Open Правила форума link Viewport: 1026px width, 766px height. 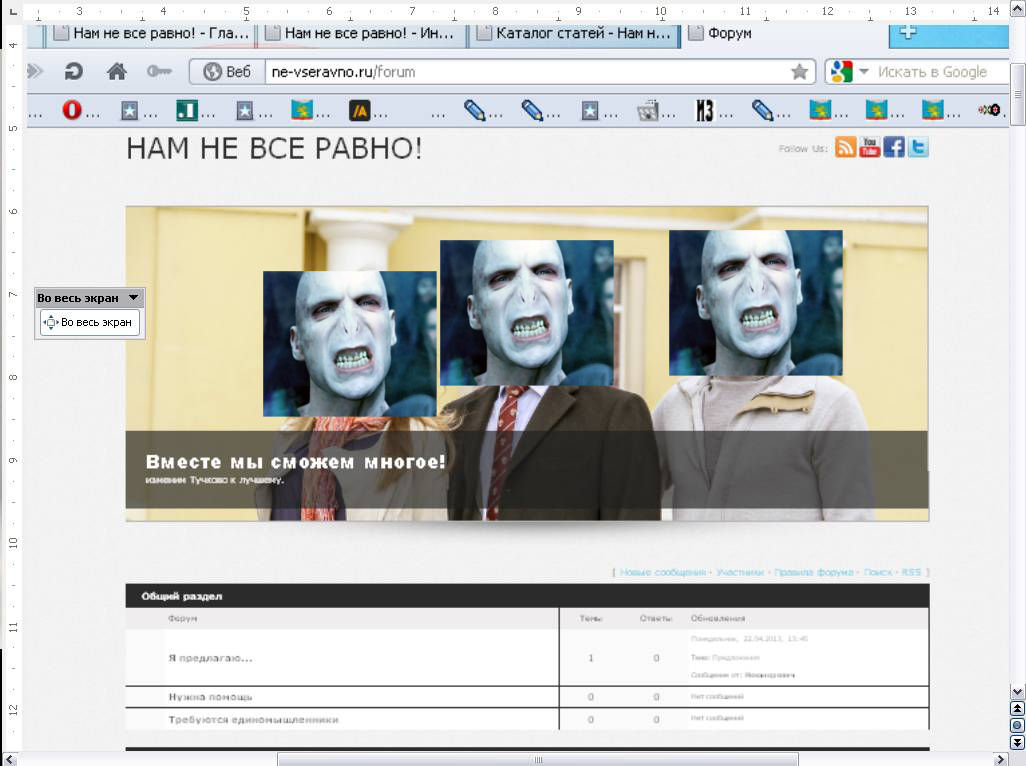tap(813, 572)
